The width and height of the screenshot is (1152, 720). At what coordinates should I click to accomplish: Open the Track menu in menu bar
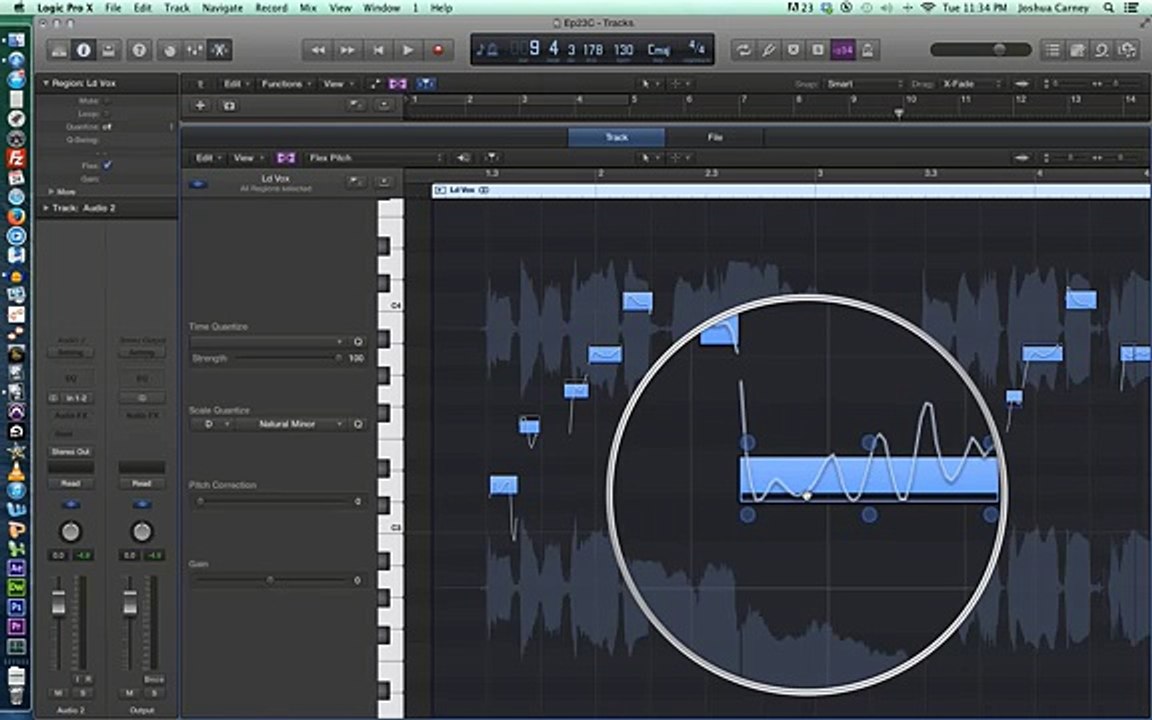[176, 7]
